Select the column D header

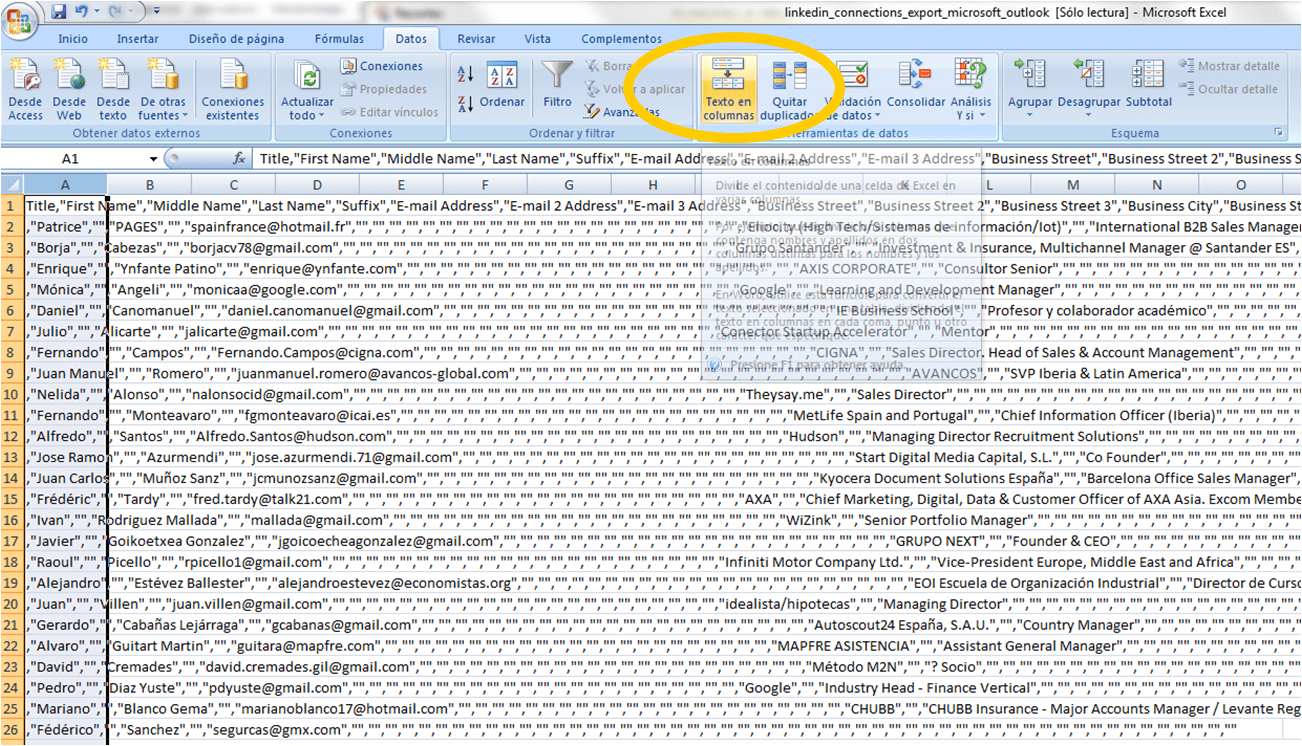(317, 185)
